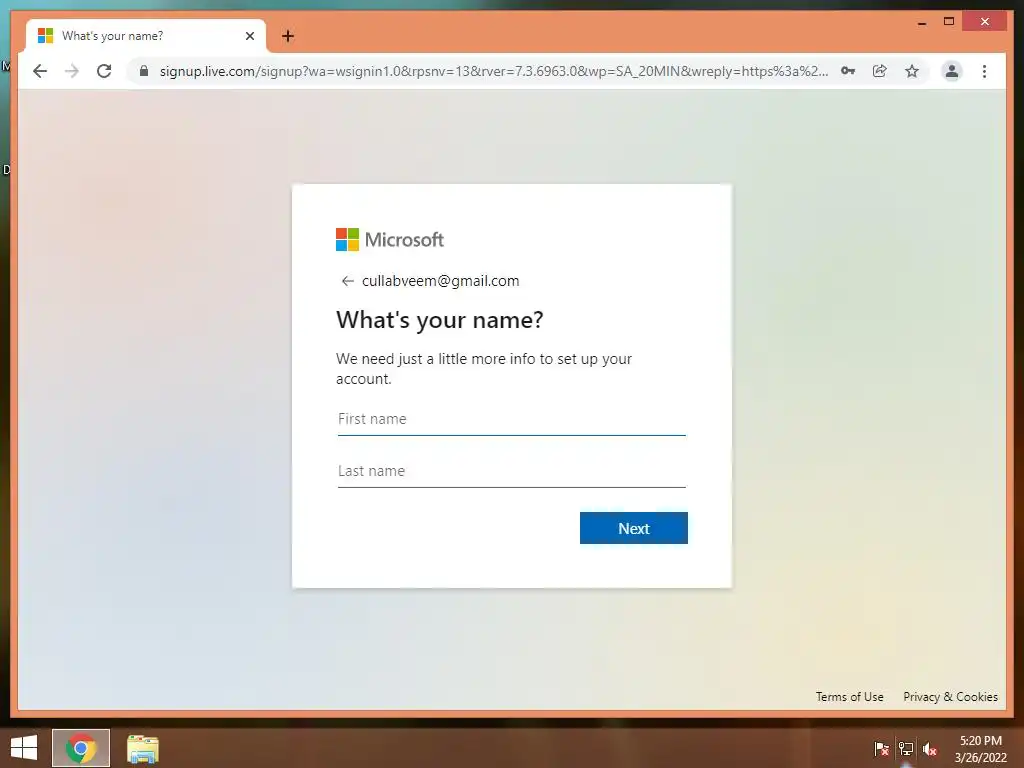Focus the First name field
The height and width of the screenshot is (768, 1024).
(511, 419)
